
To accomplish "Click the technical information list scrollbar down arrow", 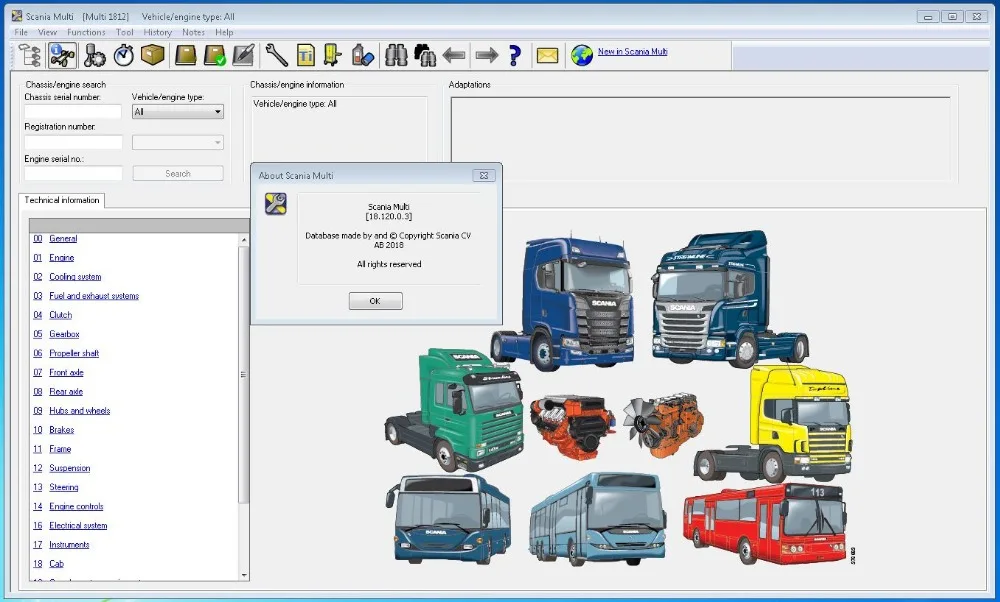I will tap(243, 574).
